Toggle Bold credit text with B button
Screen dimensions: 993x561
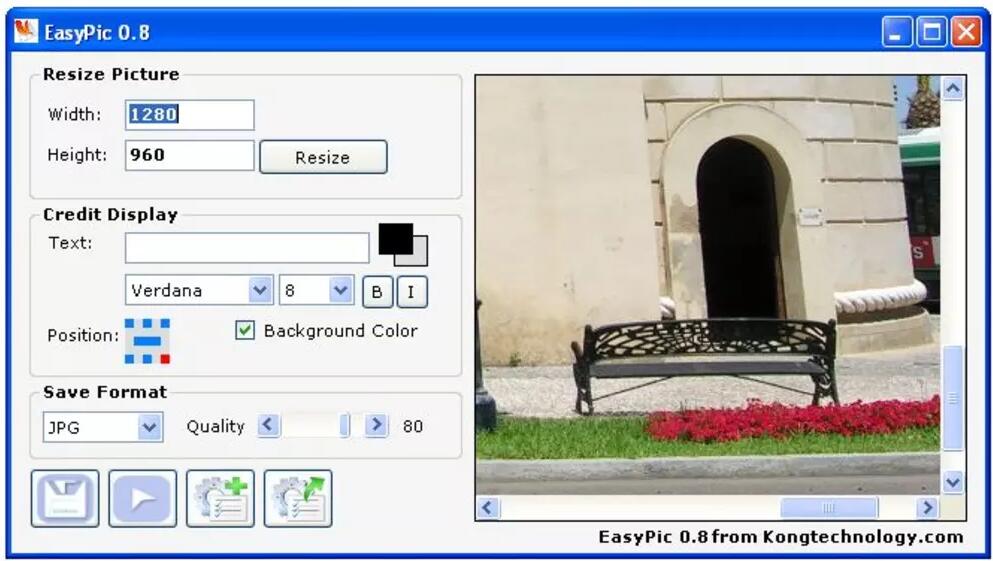click(377, 292)
